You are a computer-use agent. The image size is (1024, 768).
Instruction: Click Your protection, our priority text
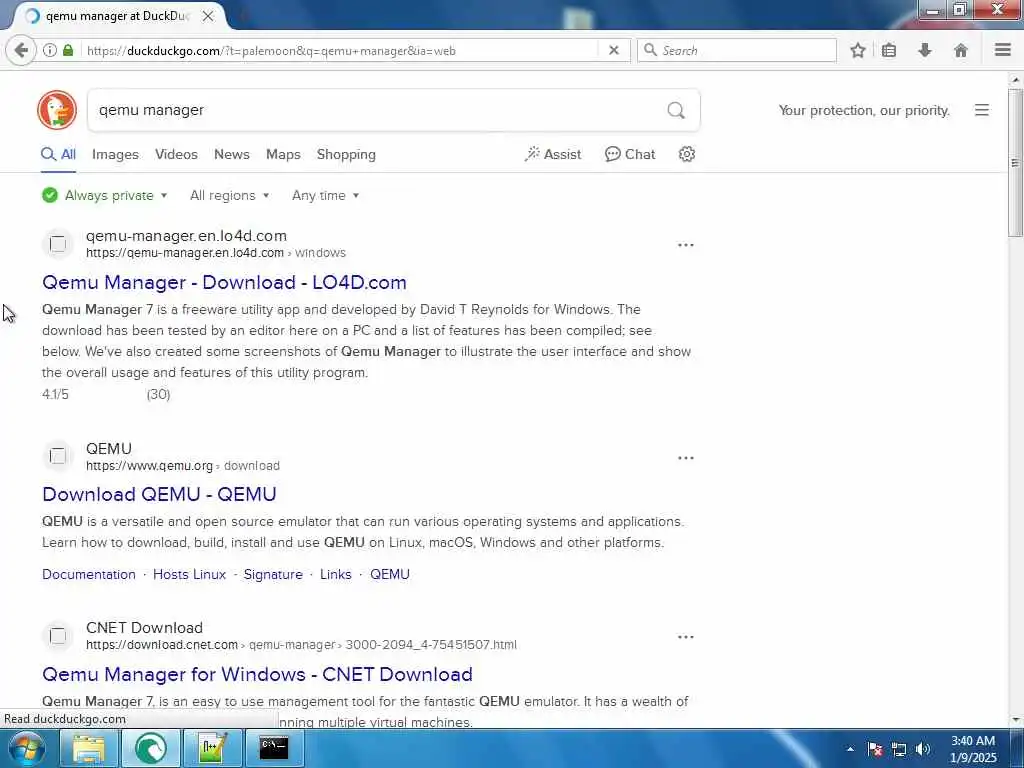point(864,110)
